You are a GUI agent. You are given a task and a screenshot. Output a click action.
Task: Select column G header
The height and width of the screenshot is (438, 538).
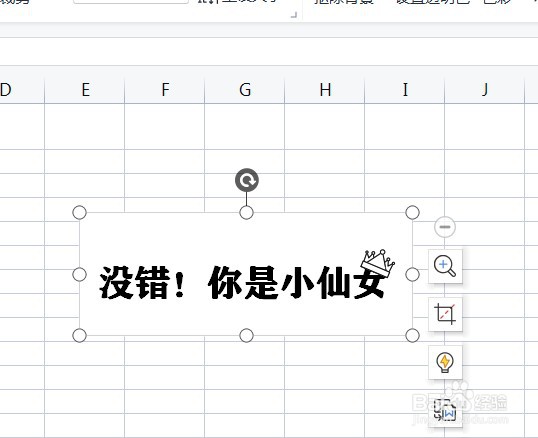245,90
